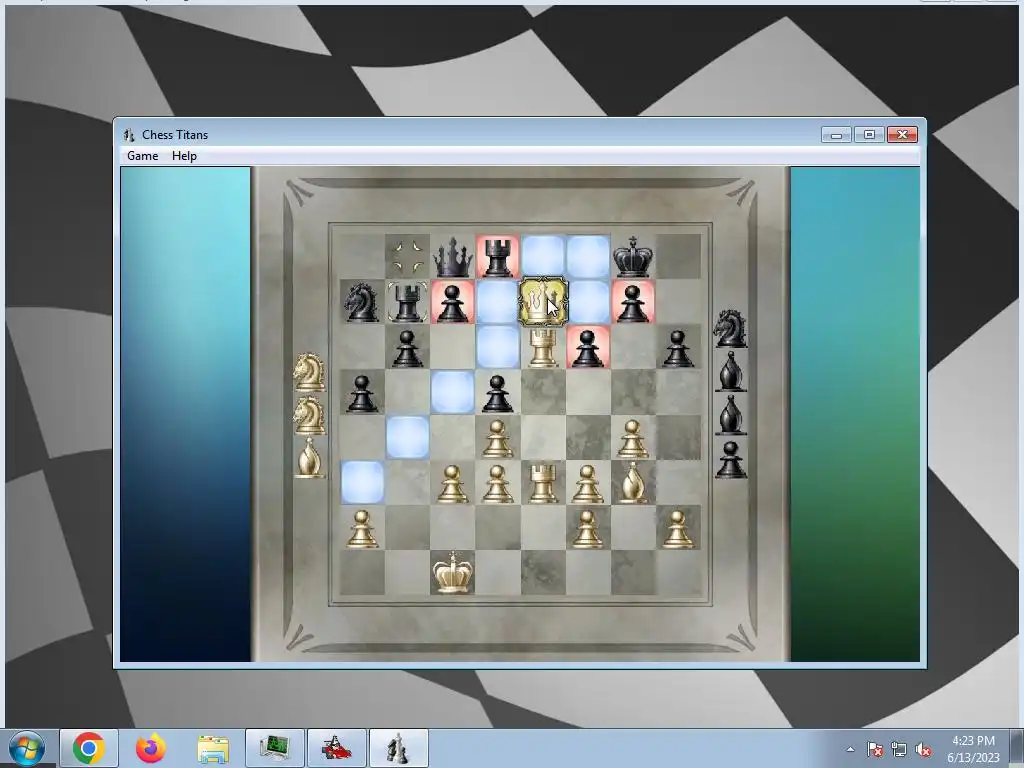The height and width of the screenshot is (768, 1024).
Task: Select the white pawn on d3
Action: click(x=497, y=483)
